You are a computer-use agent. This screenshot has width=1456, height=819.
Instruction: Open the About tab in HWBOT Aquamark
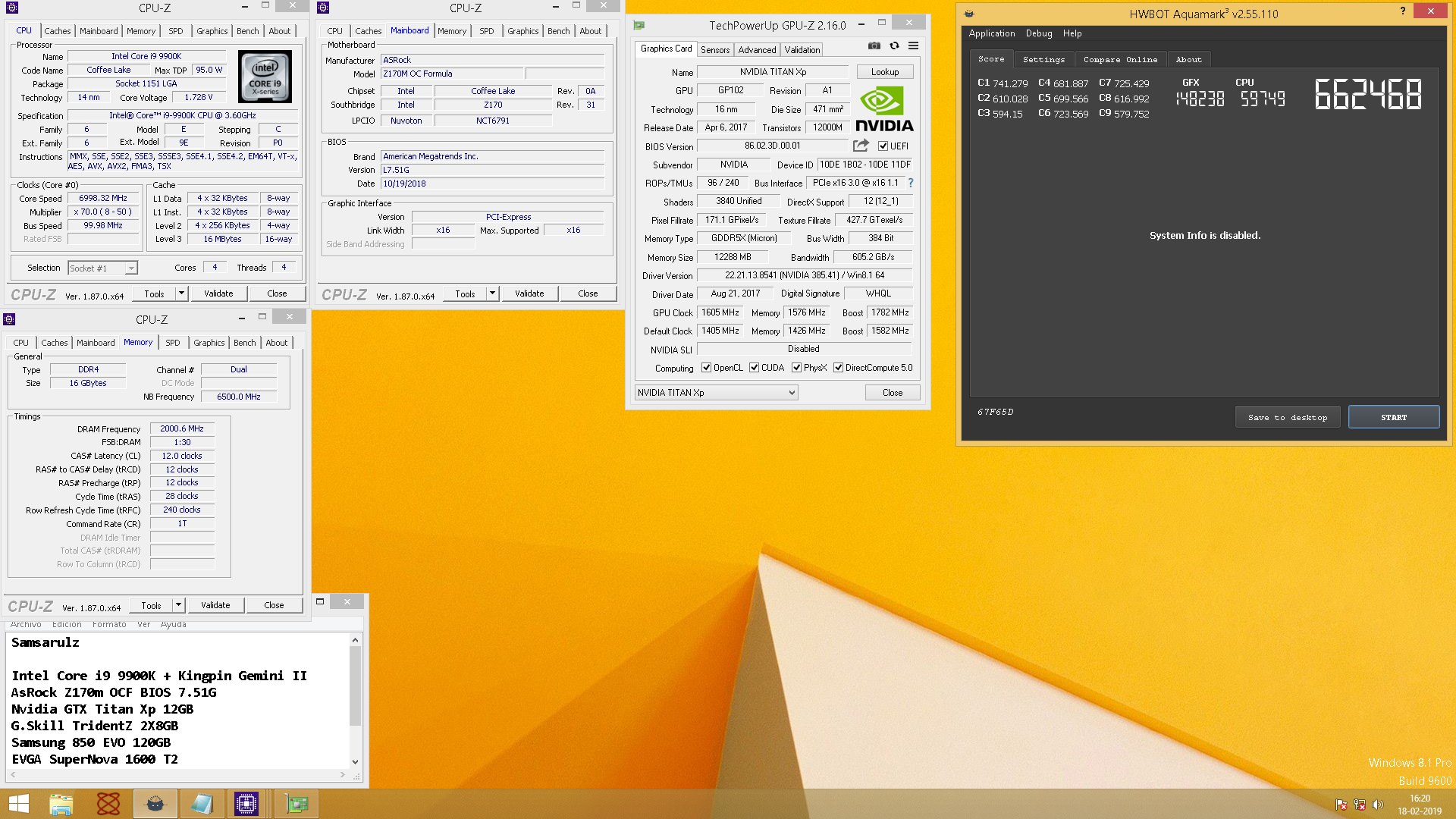1188,59
